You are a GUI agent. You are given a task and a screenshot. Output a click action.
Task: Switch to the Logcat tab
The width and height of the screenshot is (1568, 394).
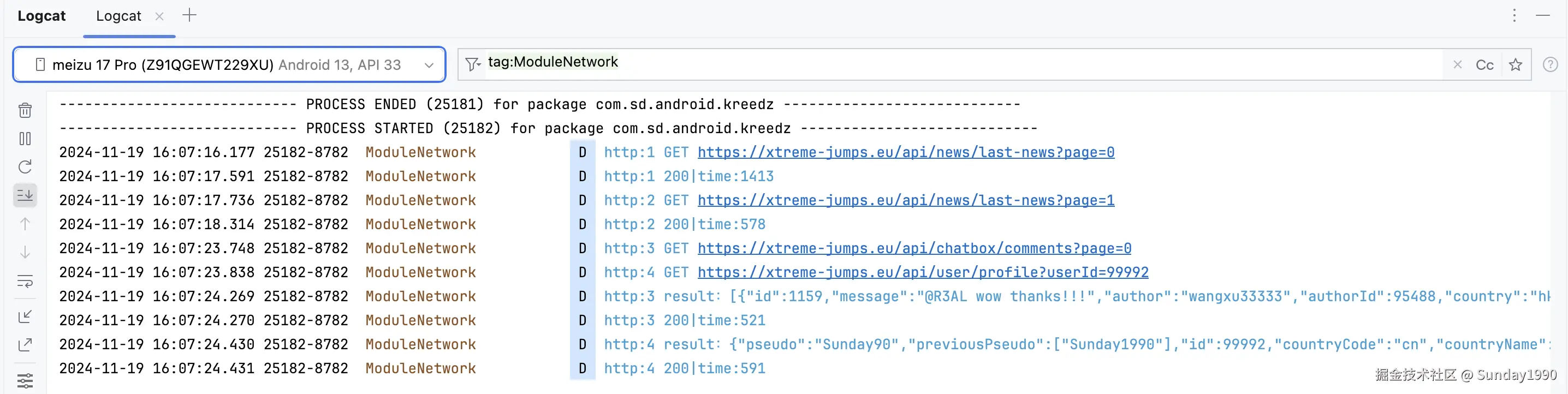[x=118, y=16]
